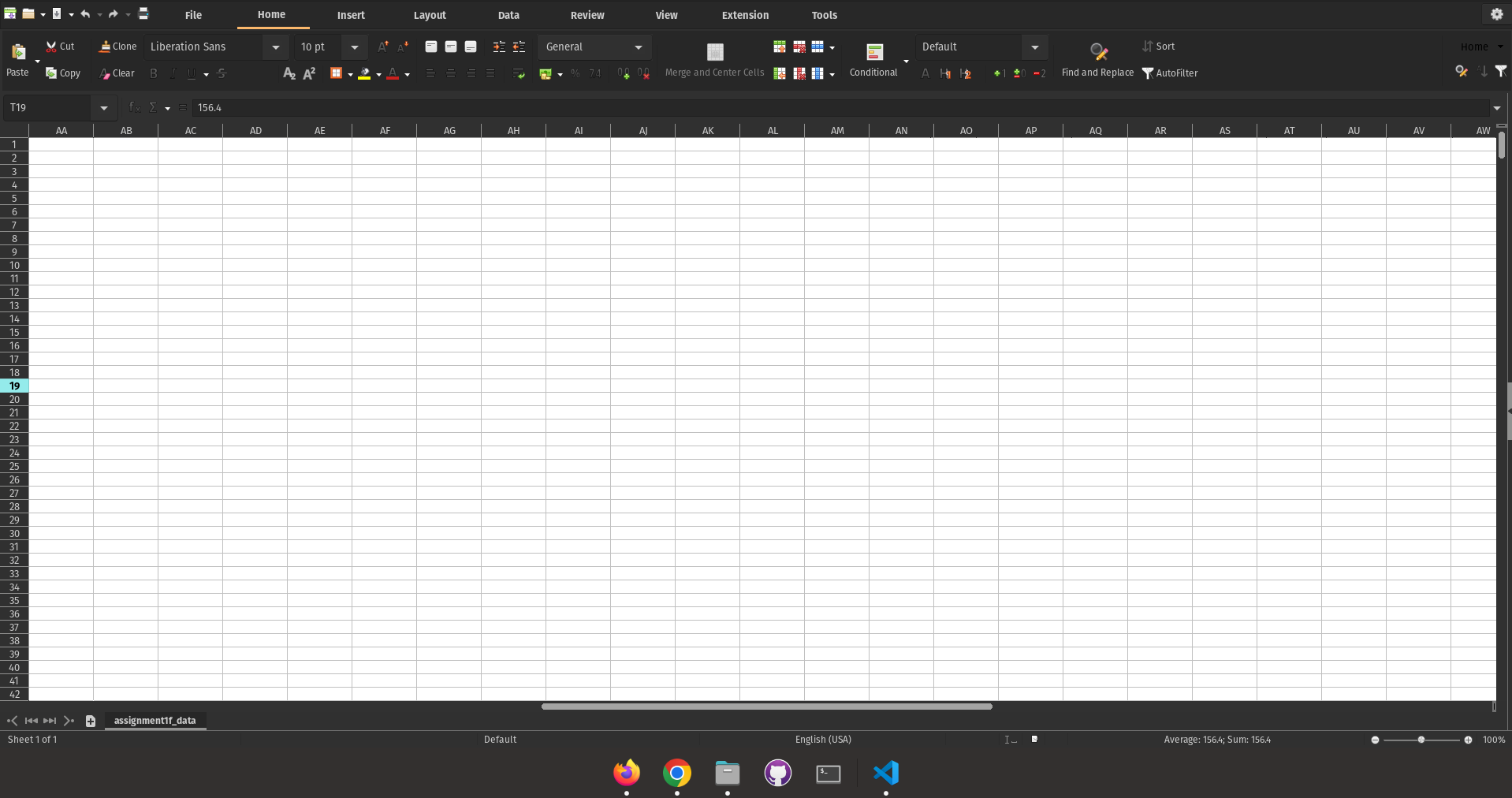The image size is (1512, 798).
Task: Open the File tab
Action: [x=193, y=15]
